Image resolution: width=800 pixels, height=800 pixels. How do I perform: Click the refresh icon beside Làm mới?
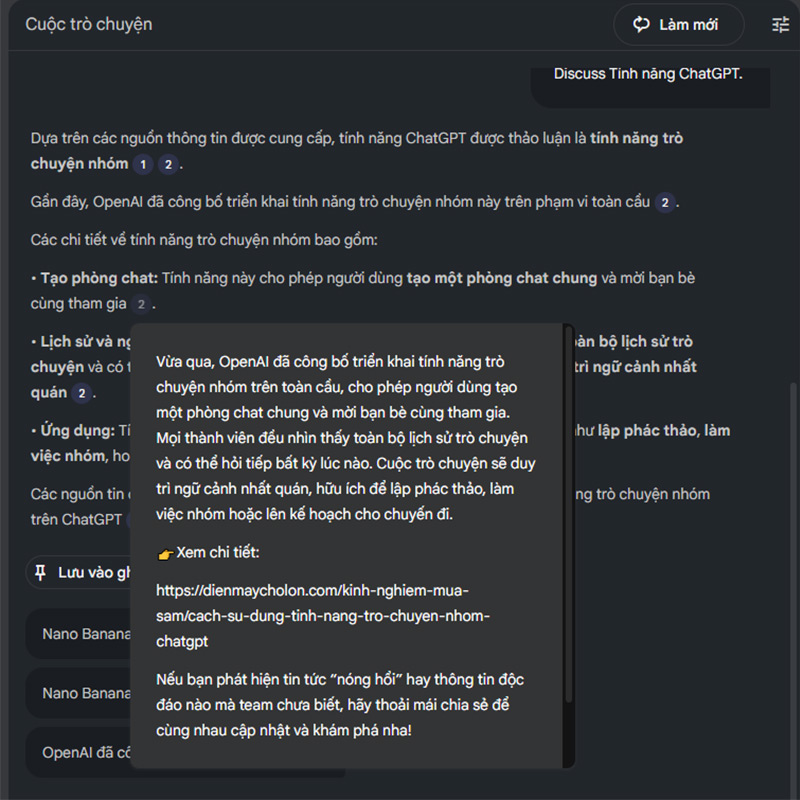tap(641, 25)
